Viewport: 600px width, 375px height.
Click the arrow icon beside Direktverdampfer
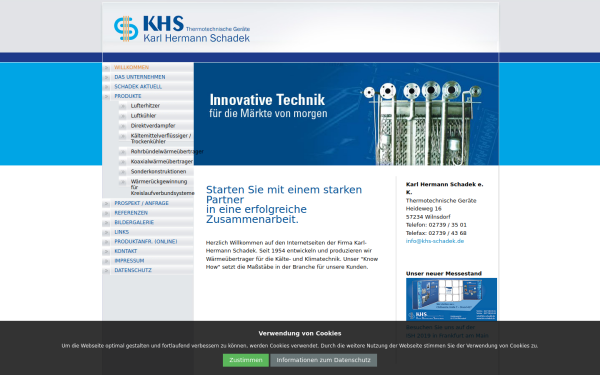[123, 126]
